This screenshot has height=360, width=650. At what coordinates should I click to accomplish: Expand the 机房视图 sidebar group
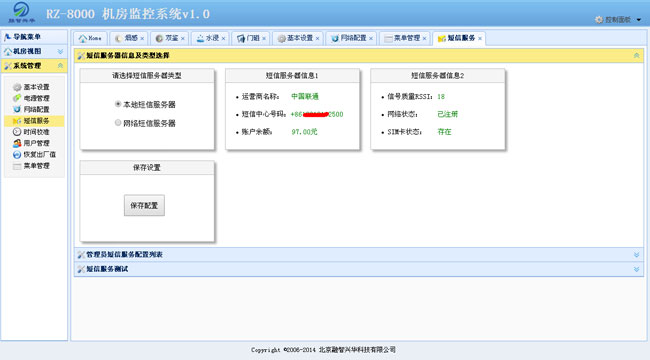(x=60, y=51)
